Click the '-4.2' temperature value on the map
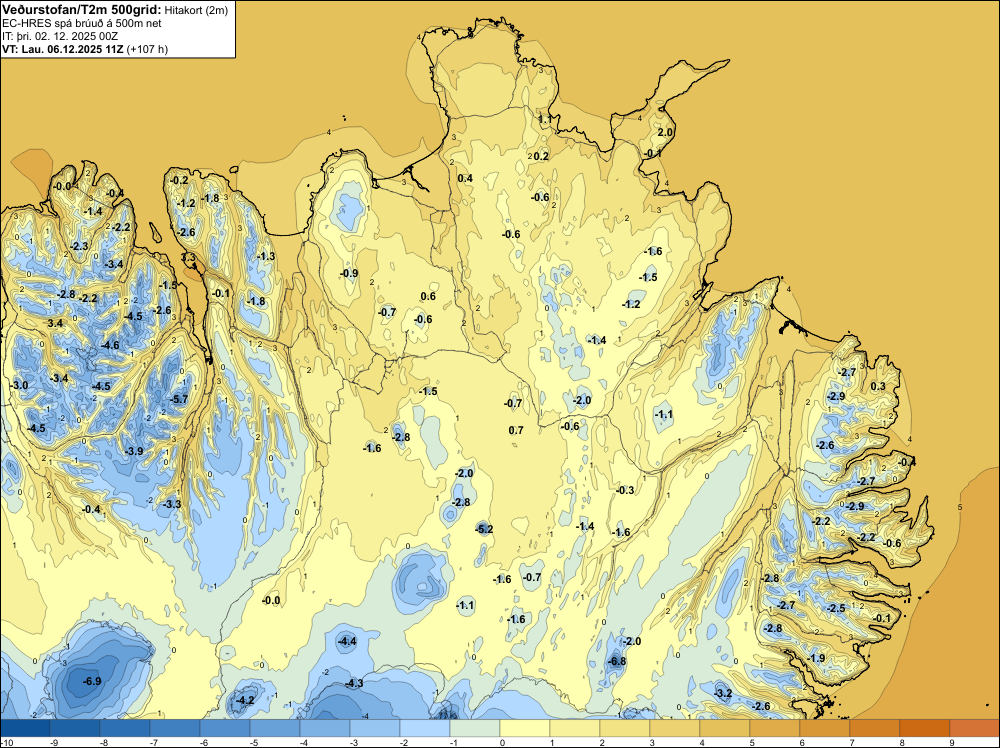Viewport: 1000px width, 748px height. 246,700
